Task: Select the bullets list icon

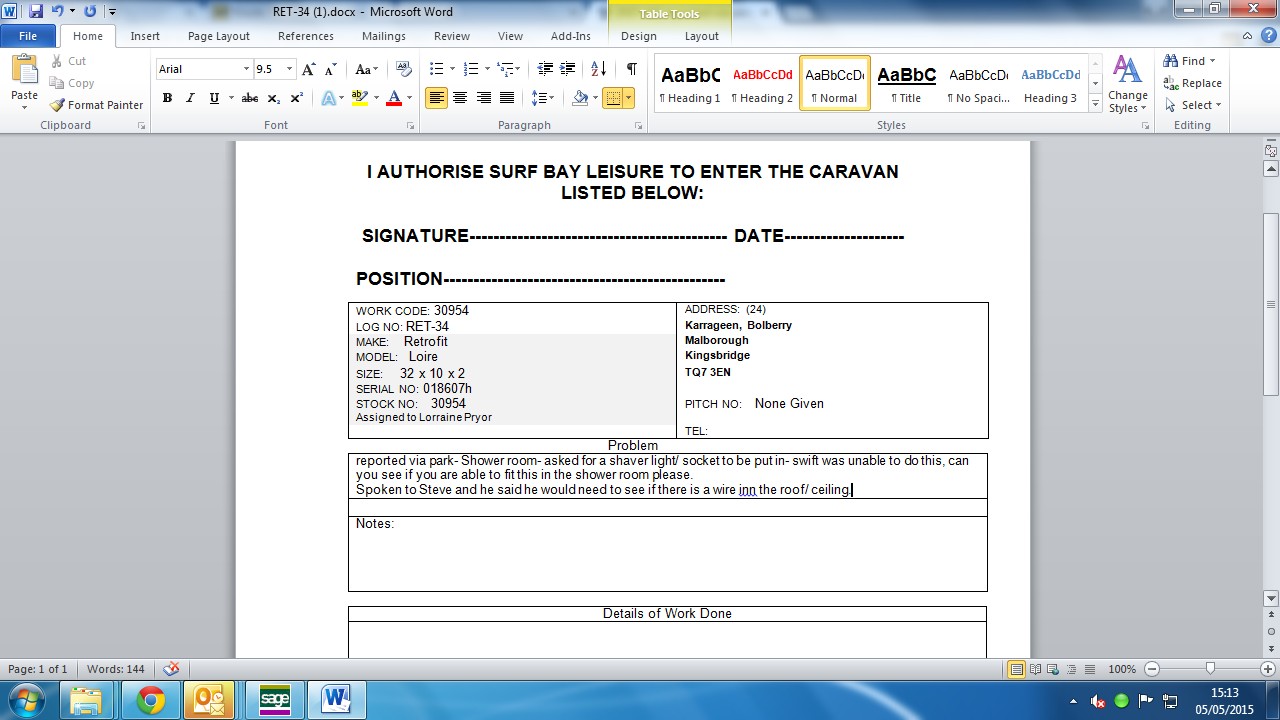Action: pos(436,69)
